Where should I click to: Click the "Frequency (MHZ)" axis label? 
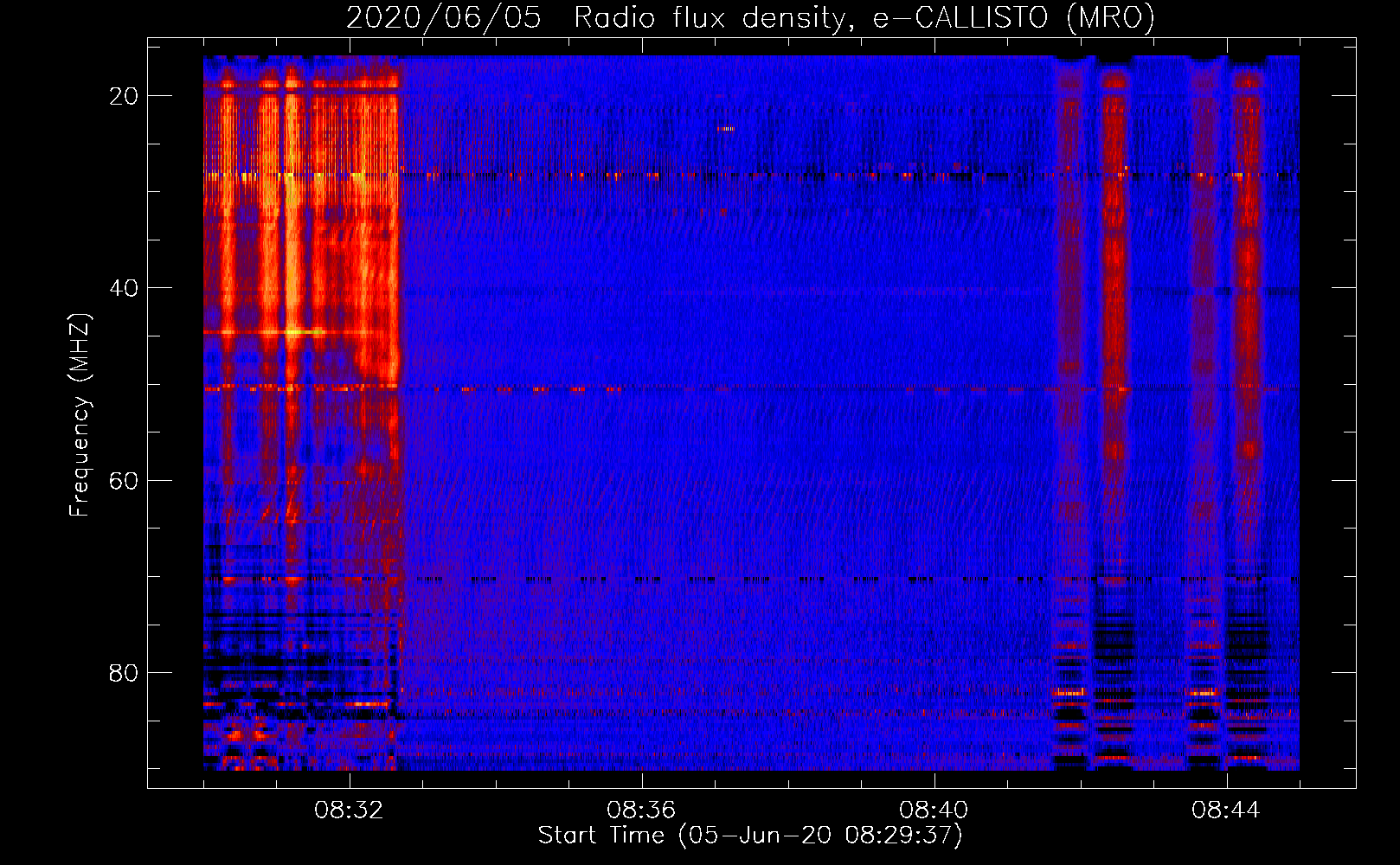pos(80,414)
